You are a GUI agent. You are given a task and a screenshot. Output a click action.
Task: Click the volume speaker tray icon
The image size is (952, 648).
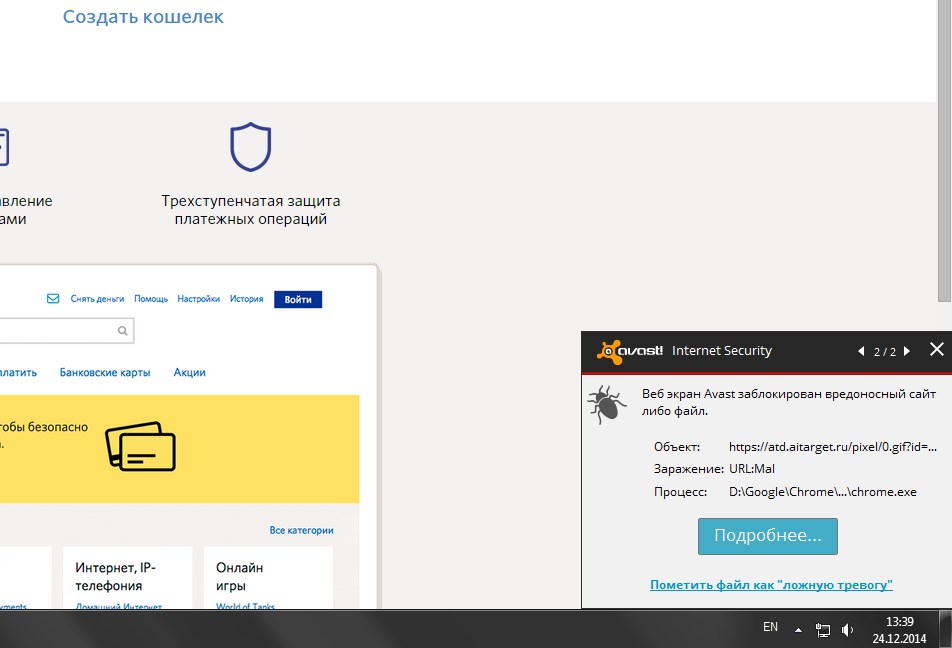(847, 630)
